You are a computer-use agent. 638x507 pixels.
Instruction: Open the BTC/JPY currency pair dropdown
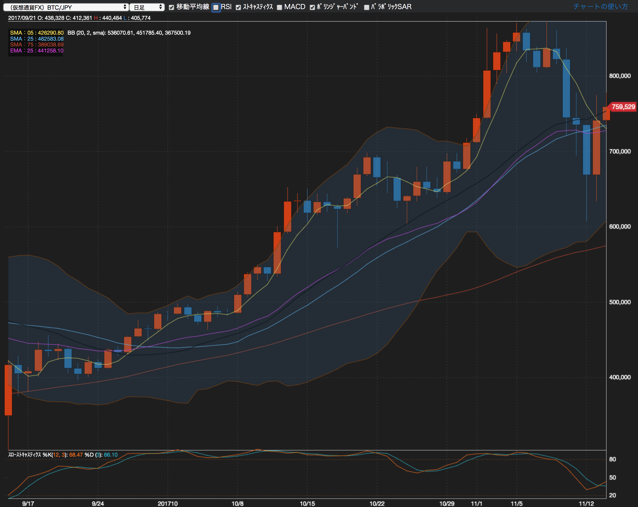point(66,7)
